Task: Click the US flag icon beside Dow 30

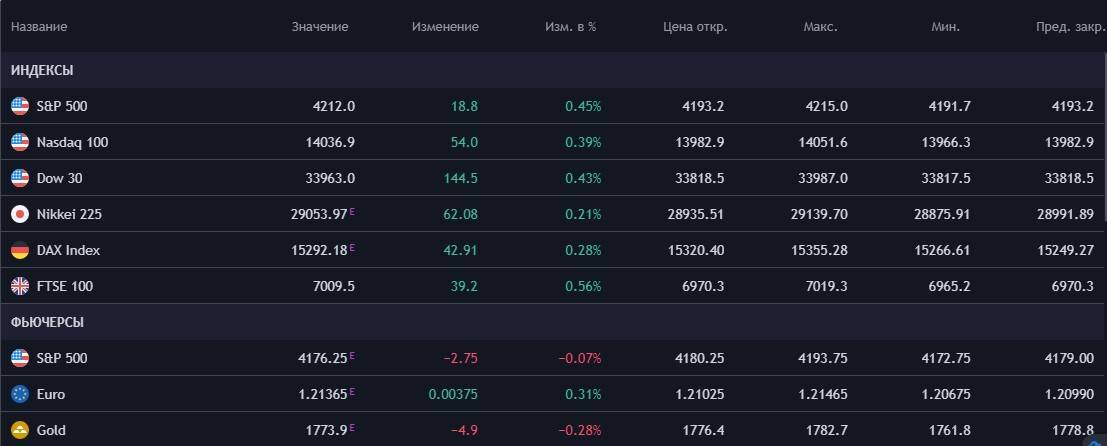Action: [x=19, y=178]
